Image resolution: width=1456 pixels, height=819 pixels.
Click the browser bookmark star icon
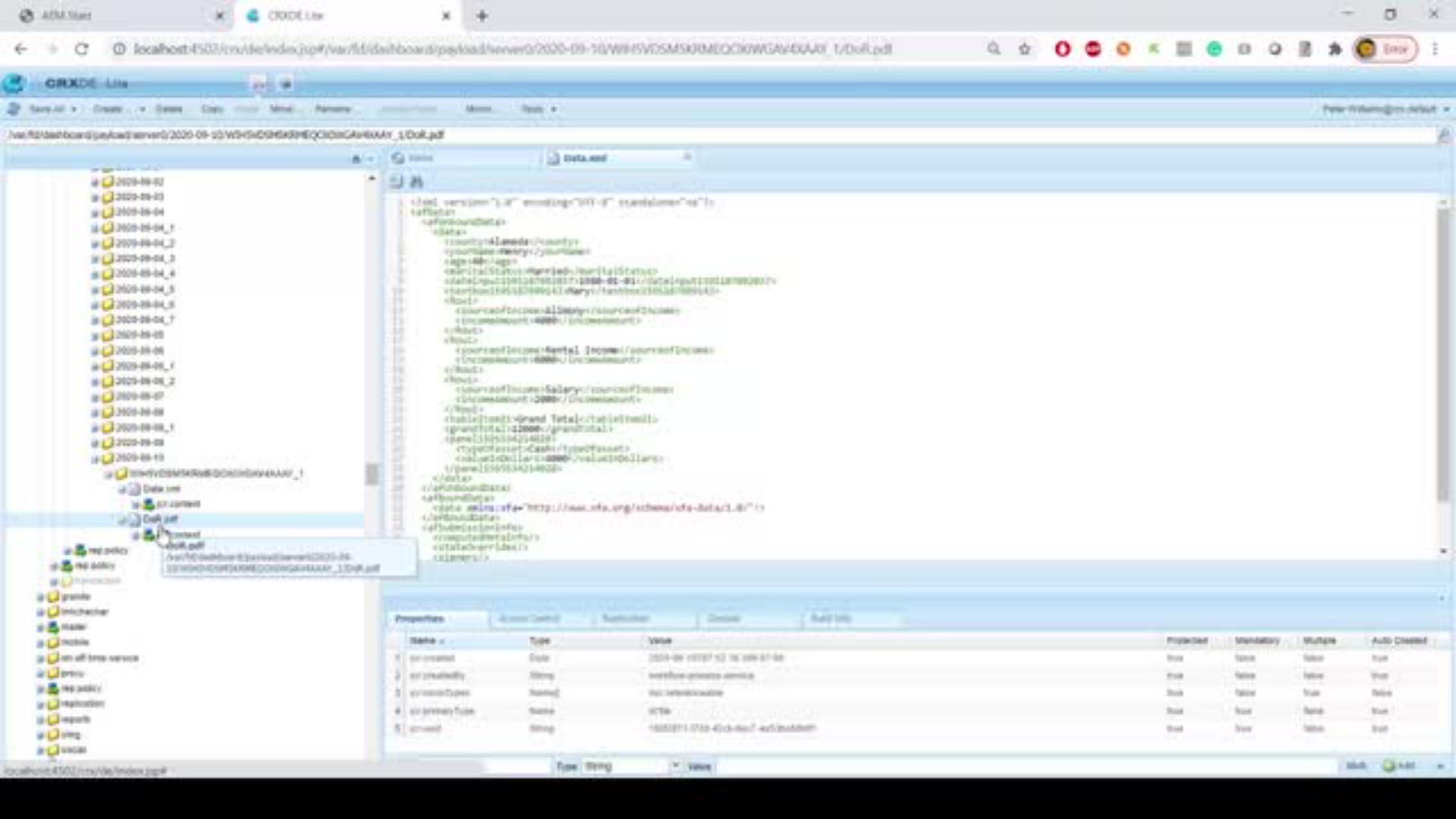click(x=1025, y=49)
